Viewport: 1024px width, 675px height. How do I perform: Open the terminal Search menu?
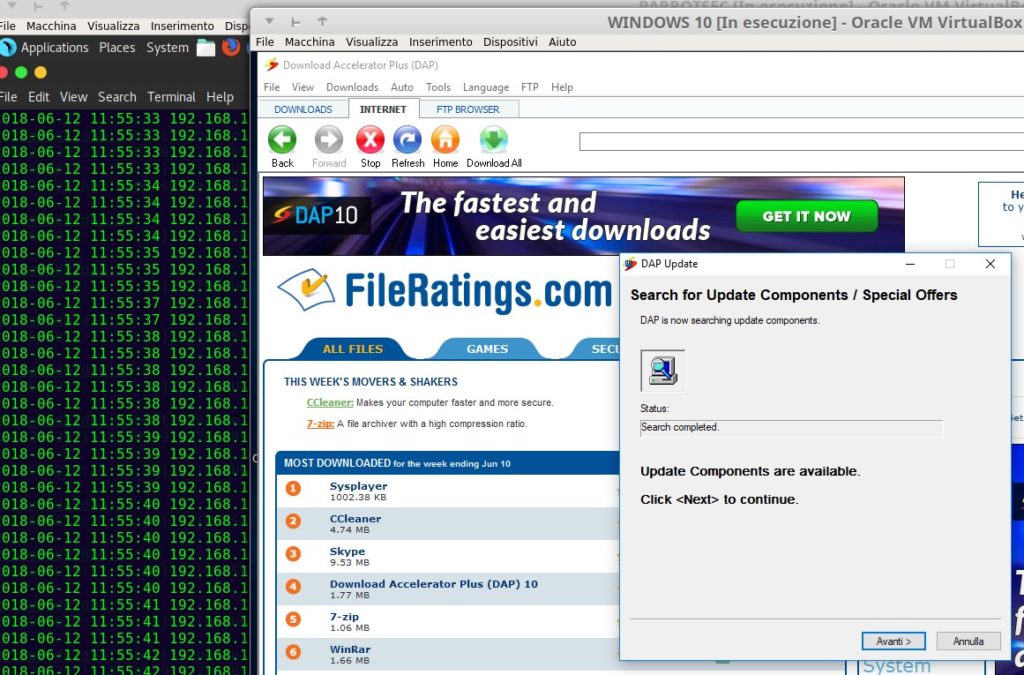[117, 97]
